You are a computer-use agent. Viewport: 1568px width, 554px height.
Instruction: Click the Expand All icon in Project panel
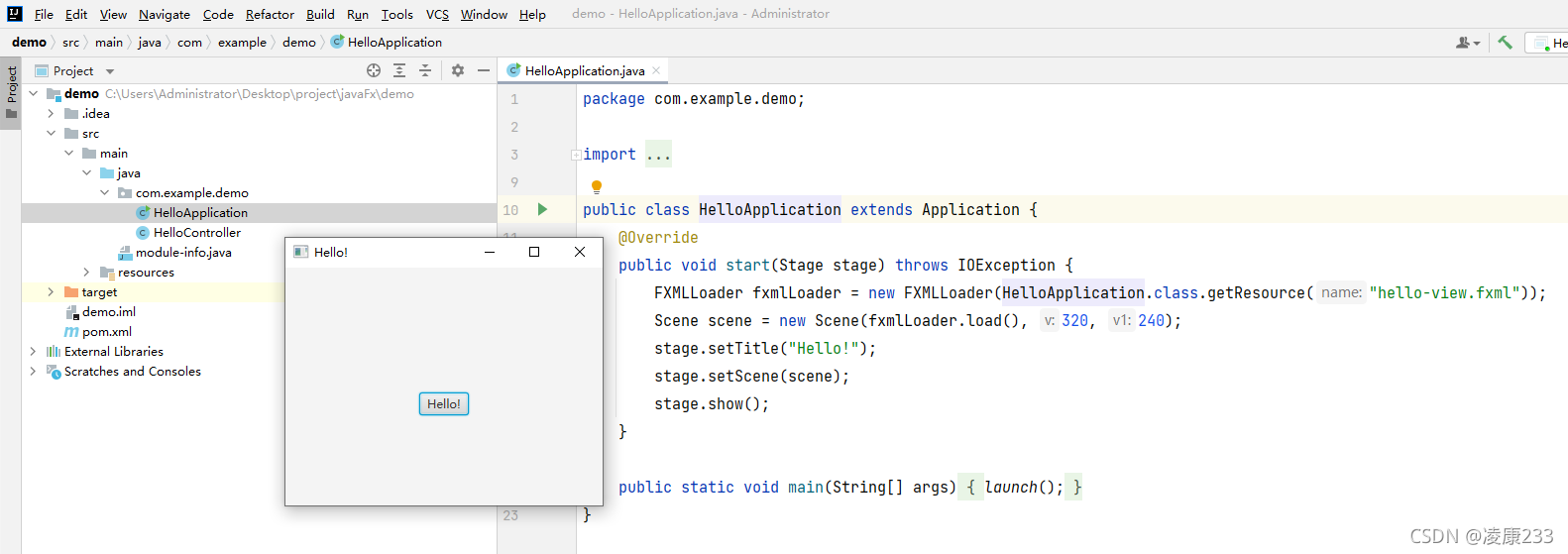(399, 70)
